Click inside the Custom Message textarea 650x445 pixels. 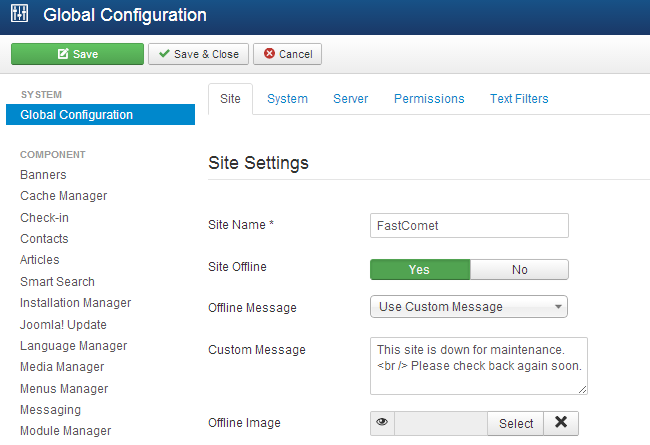(x=478, y=365)
